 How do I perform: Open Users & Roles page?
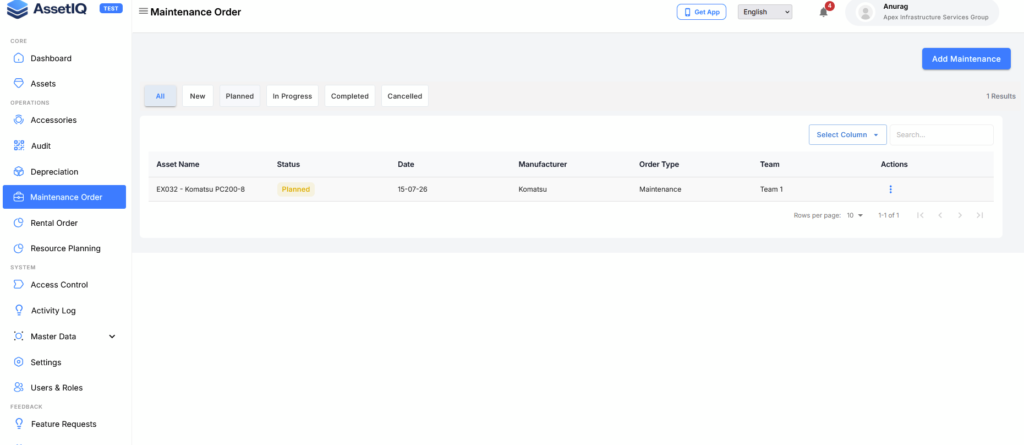[x=57, y=387]
